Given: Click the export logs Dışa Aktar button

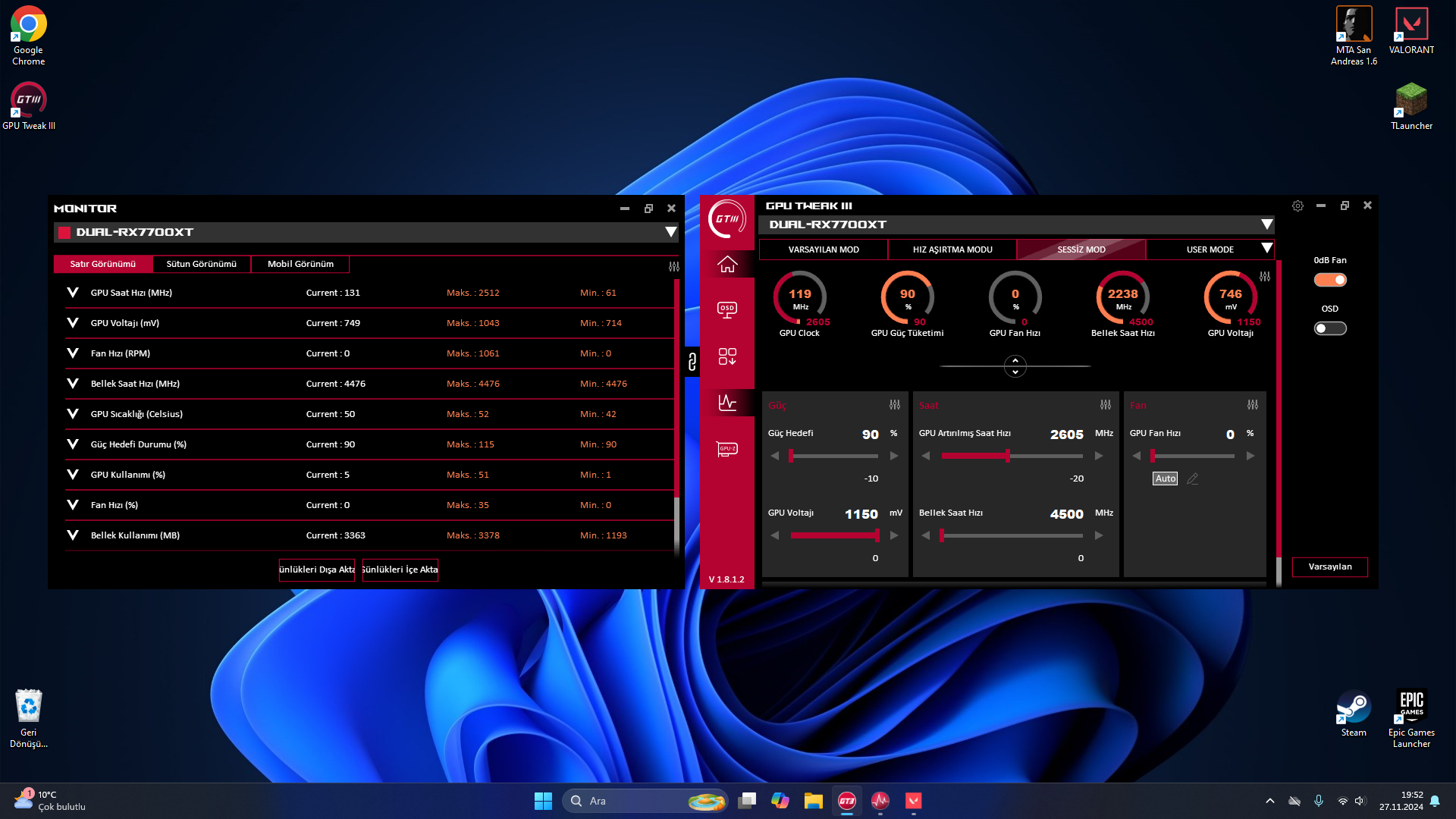Looking at the screenshot, I should point(316,570).
